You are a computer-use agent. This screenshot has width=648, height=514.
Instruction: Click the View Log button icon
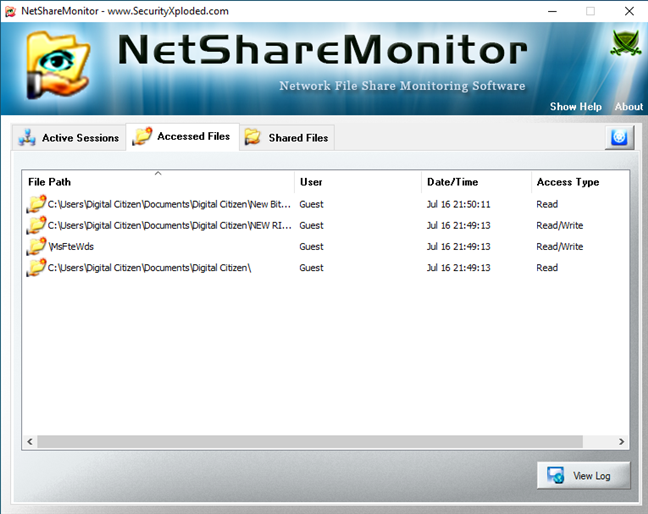555,475
